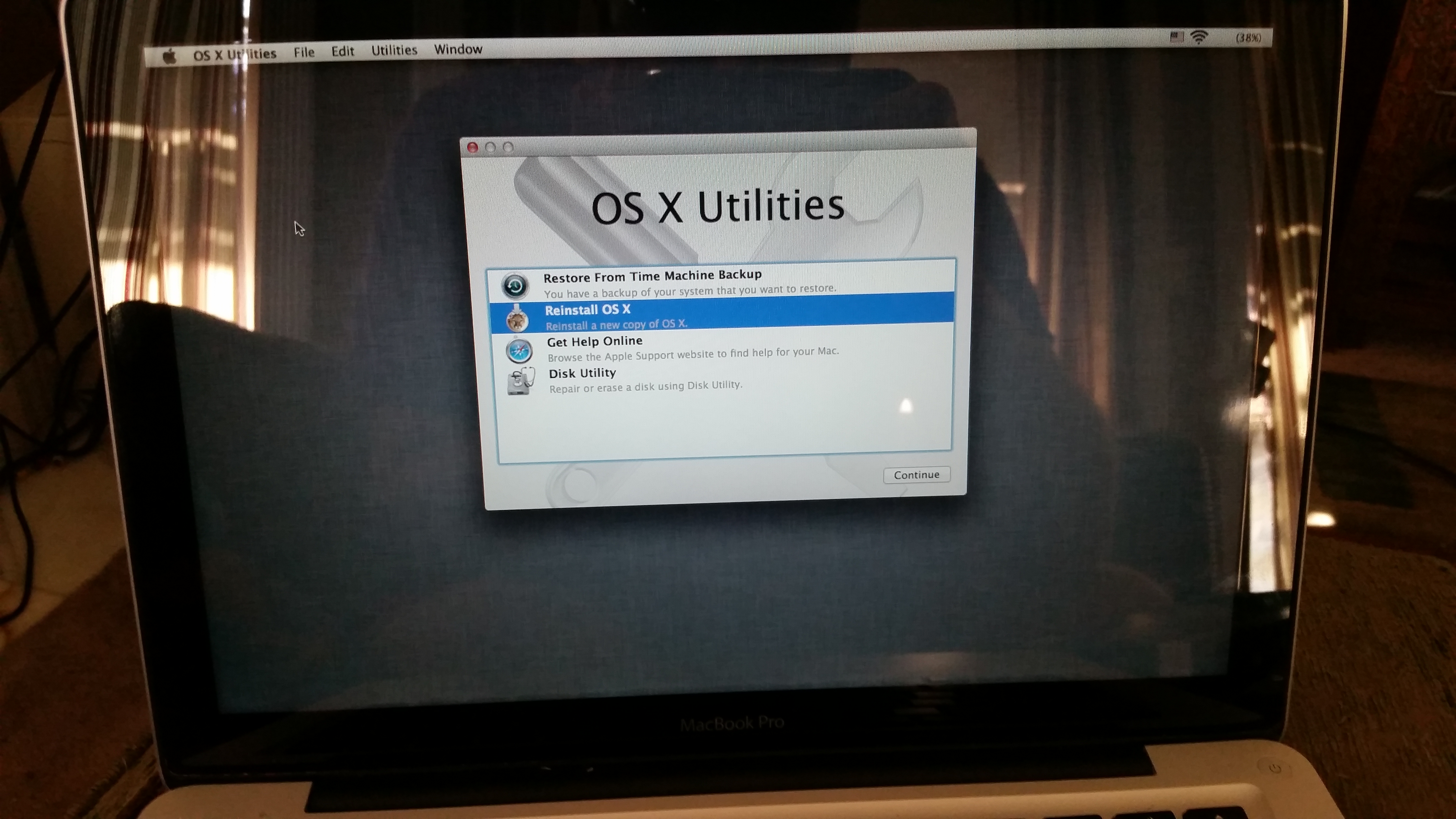This screenshot has width=1456, height=819.
Task: Open the Utilities menu
Action: point(394,50)
